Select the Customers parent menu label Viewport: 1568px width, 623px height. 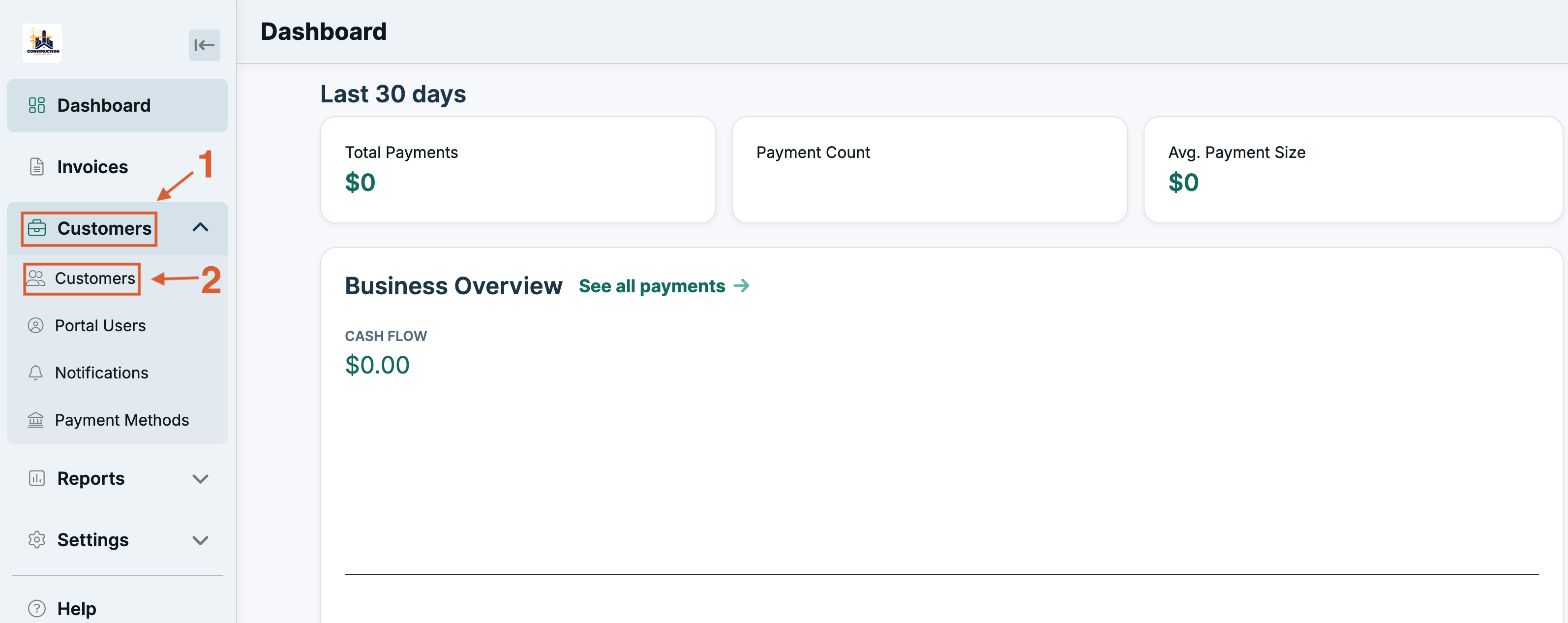click(x=104, y=228)
